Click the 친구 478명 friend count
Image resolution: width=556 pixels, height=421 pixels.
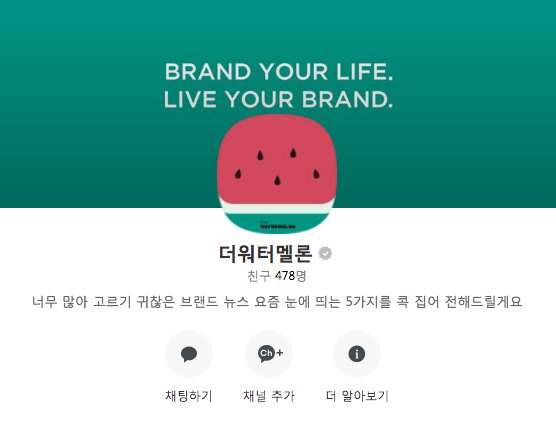tap(277, 276)
